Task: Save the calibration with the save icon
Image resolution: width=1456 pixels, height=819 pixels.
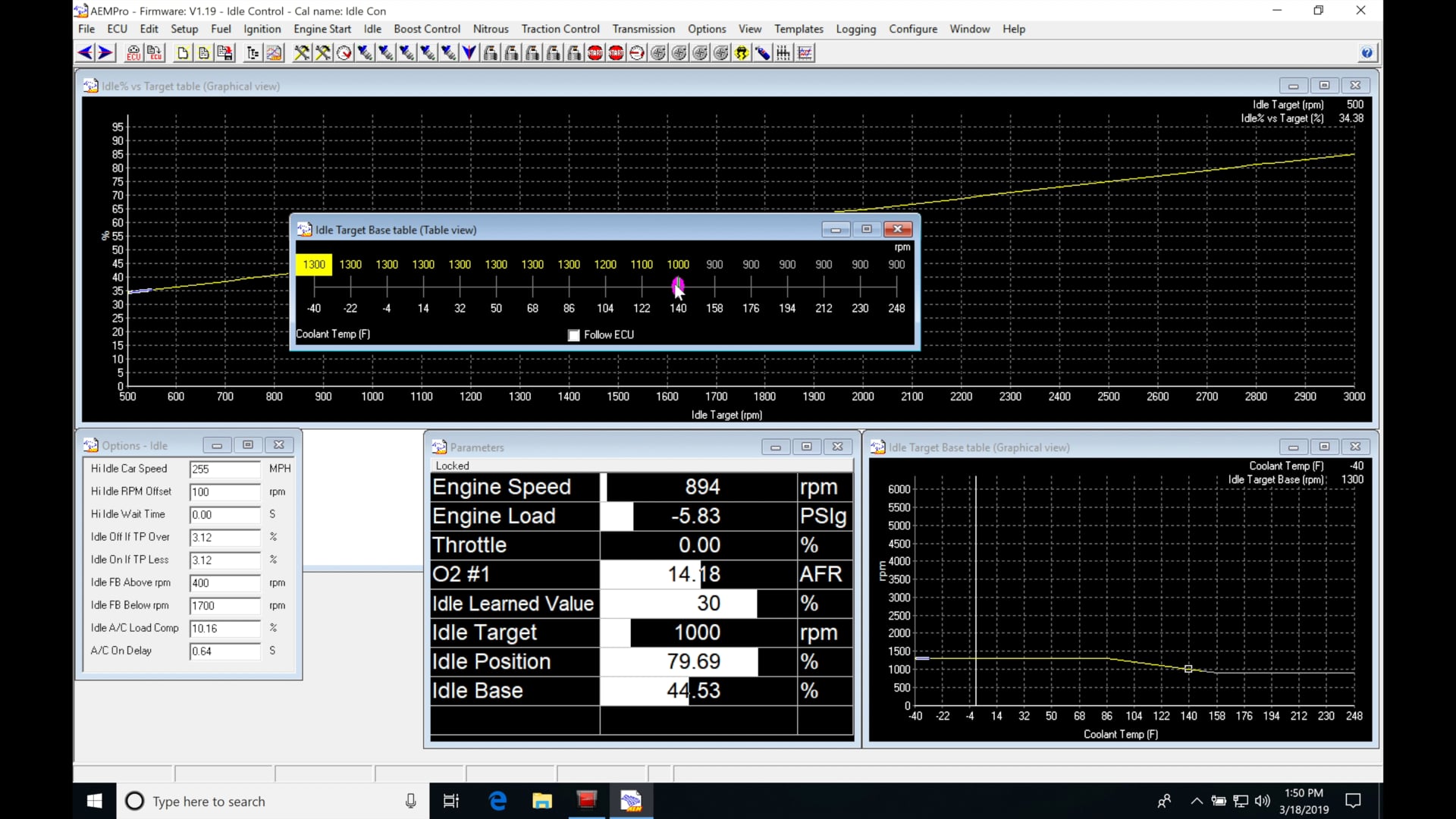Action: [224, 52]
